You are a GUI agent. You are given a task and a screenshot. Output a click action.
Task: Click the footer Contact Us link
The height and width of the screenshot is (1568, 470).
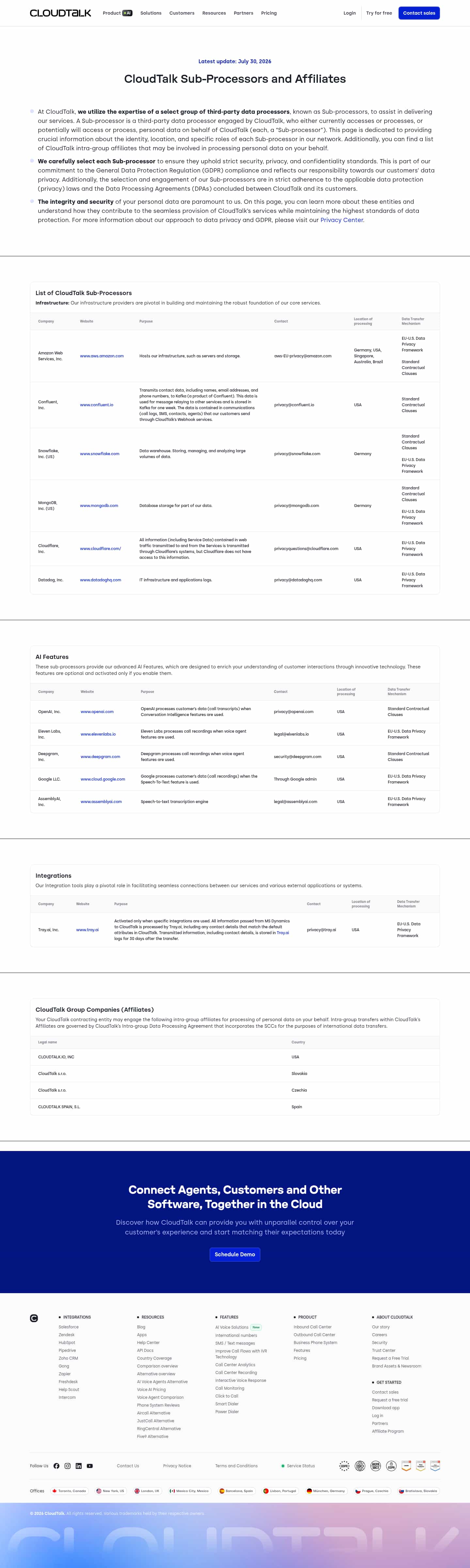point(128,1466)
